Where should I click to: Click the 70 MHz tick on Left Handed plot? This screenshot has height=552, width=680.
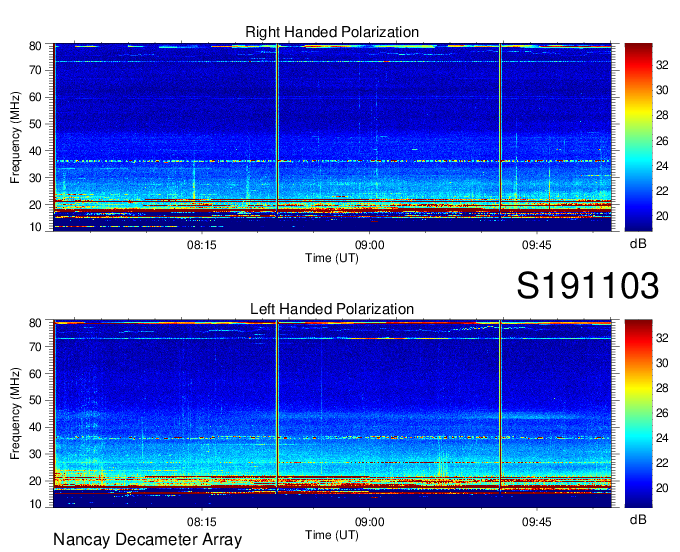[x=35, y=346]
